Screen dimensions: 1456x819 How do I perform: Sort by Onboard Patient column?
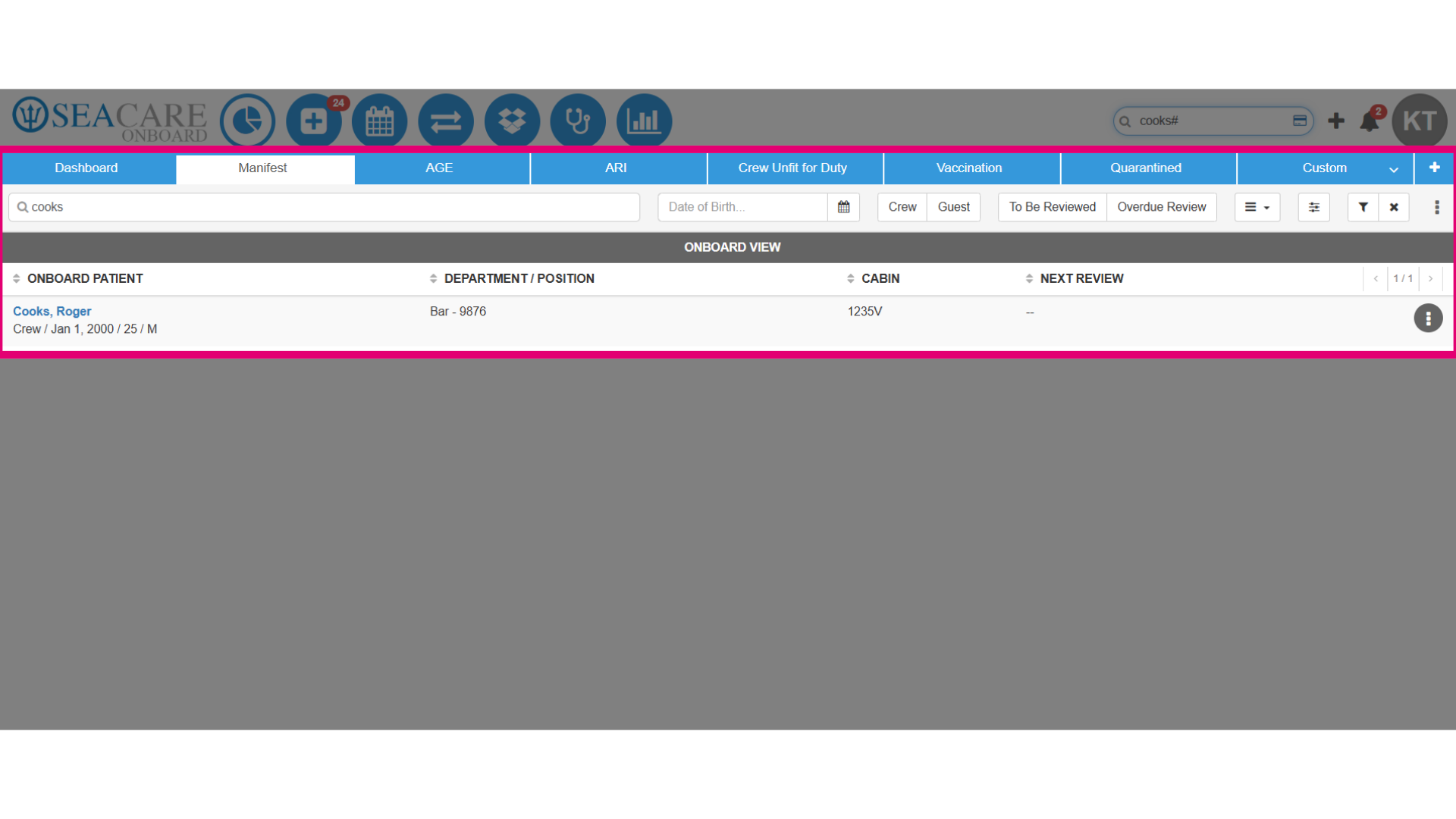(x=78, y=278)
